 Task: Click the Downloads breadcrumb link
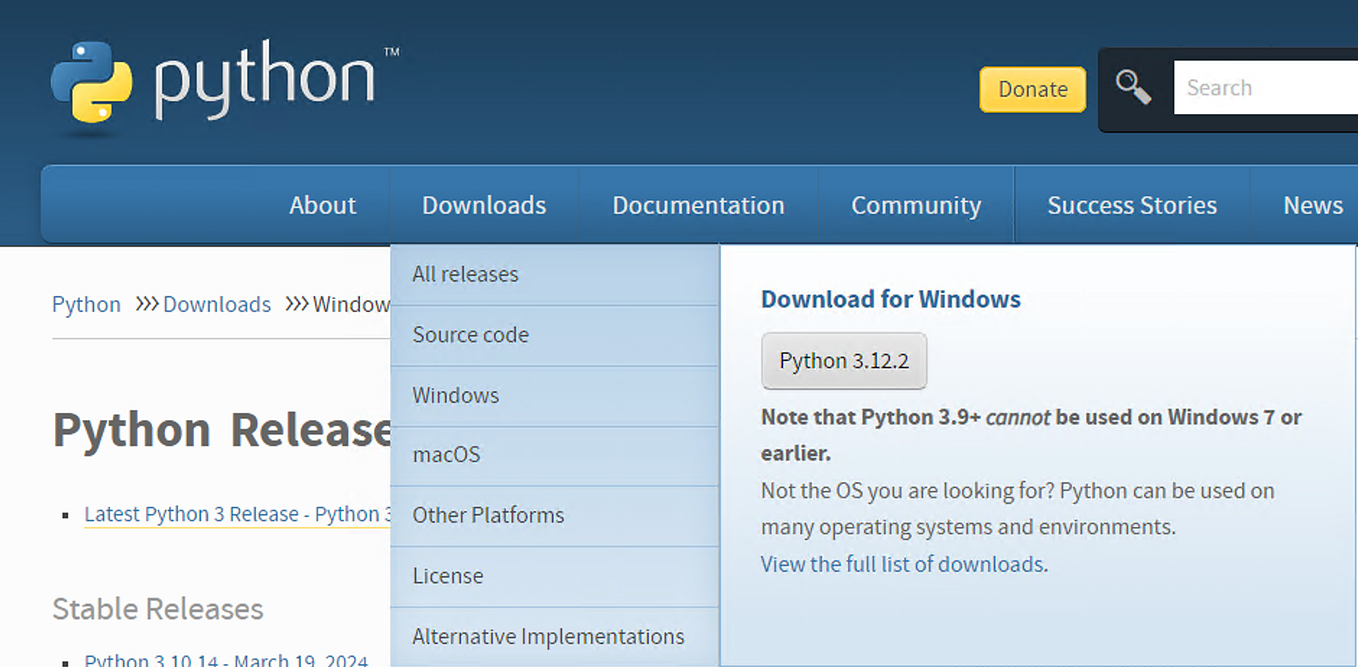[216, 304]
